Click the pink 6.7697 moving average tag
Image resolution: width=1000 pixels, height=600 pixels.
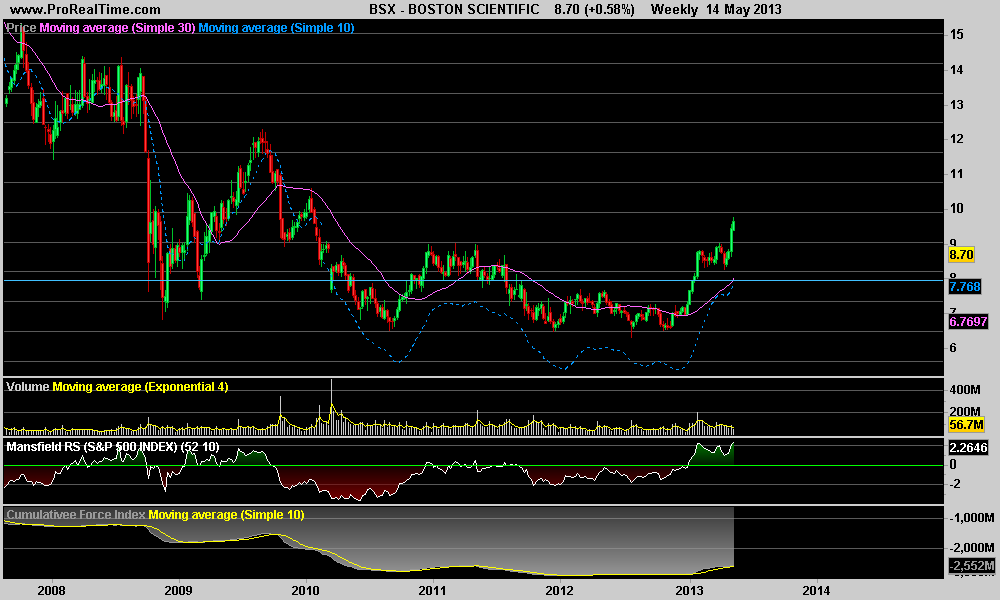967,322
